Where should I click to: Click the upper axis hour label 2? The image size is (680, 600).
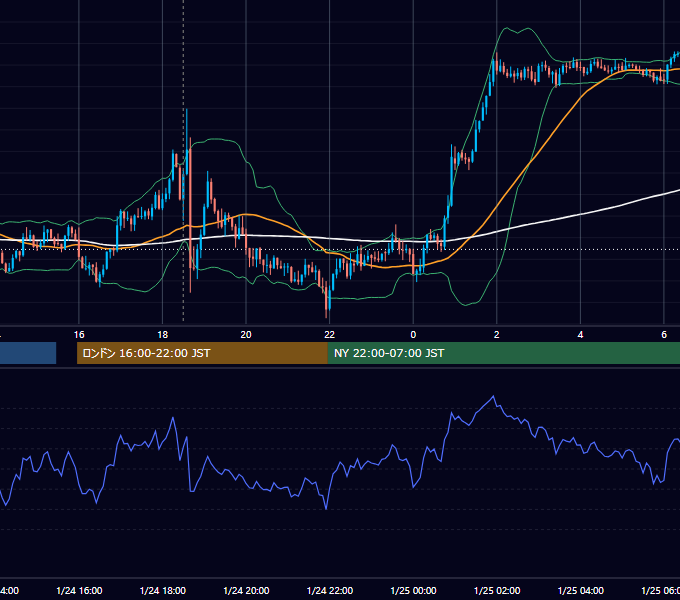497,335
